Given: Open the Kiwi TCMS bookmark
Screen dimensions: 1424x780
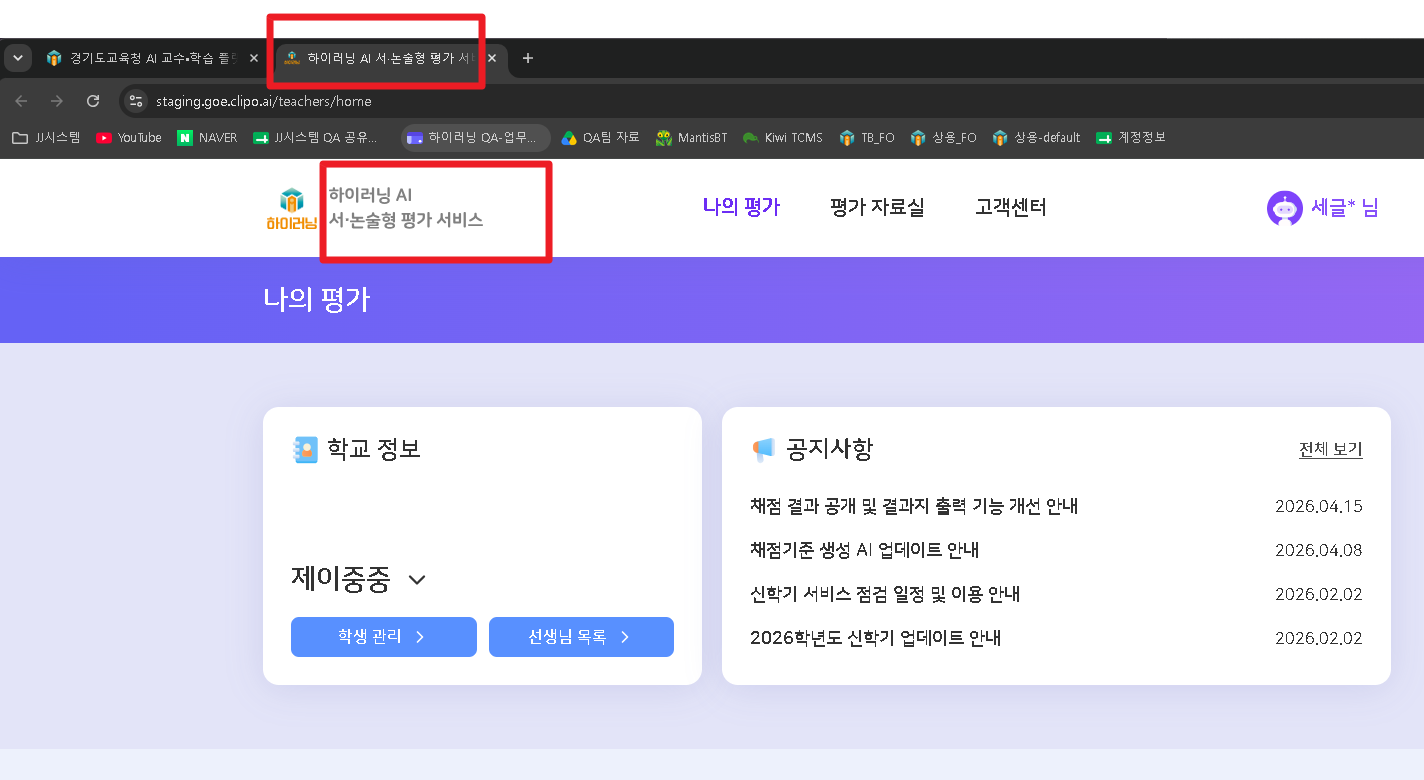Looking at the screenshot, I should pyautogui.click(x=783, y=138).
